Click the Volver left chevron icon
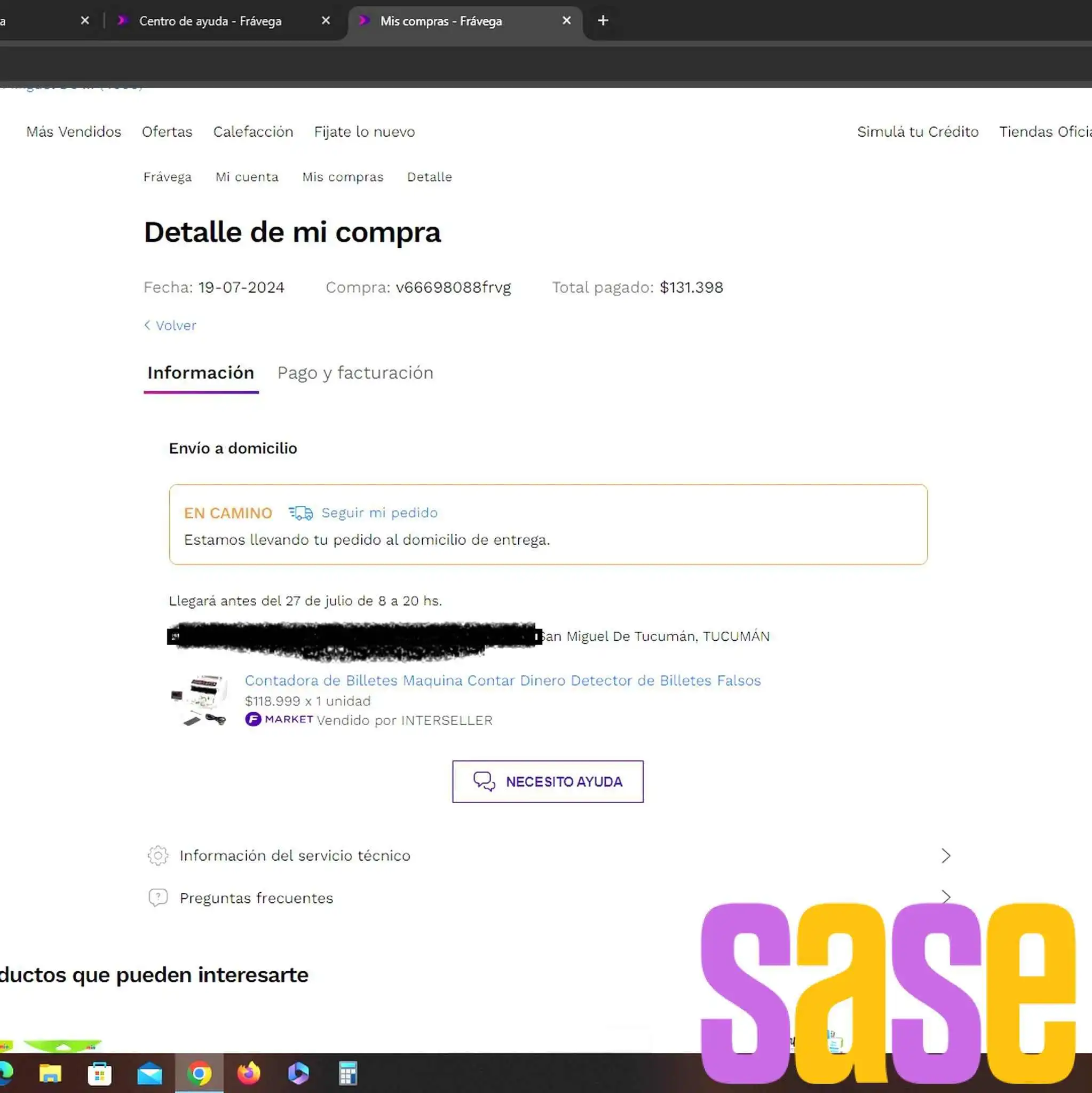This screenshot has height=1093, width=1092. [147, 325]
